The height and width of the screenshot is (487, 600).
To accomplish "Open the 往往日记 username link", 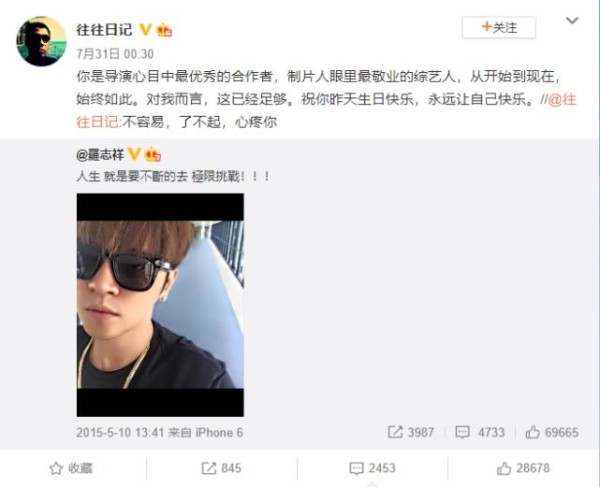I will tap(104, 29).
